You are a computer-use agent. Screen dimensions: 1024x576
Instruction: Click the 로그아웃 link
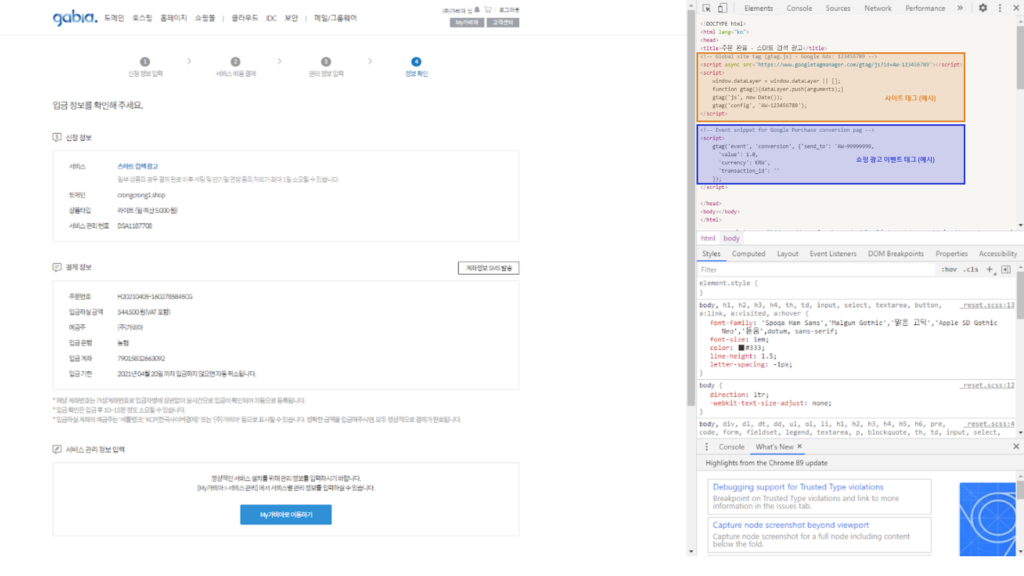509,10
